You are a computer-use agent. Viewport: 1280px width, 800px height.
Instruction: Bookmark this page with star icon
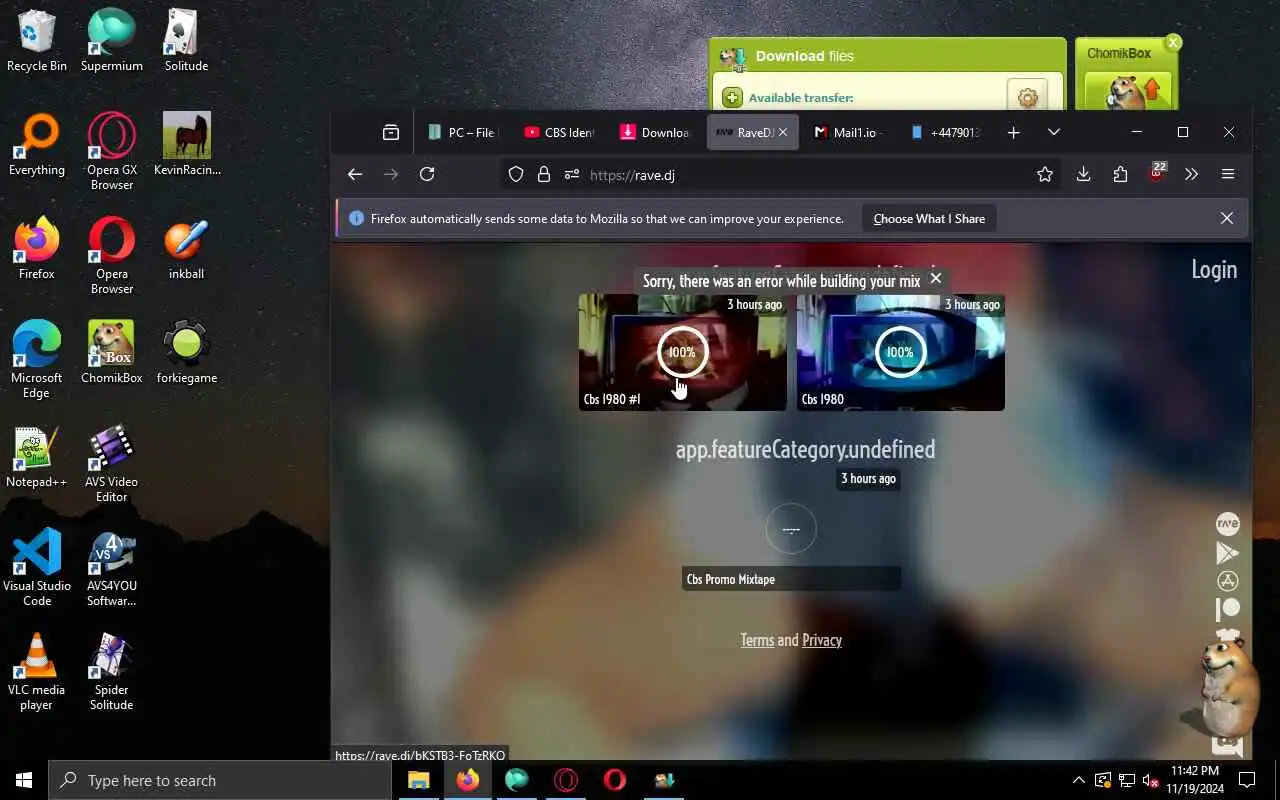(x=1045, y=174)
